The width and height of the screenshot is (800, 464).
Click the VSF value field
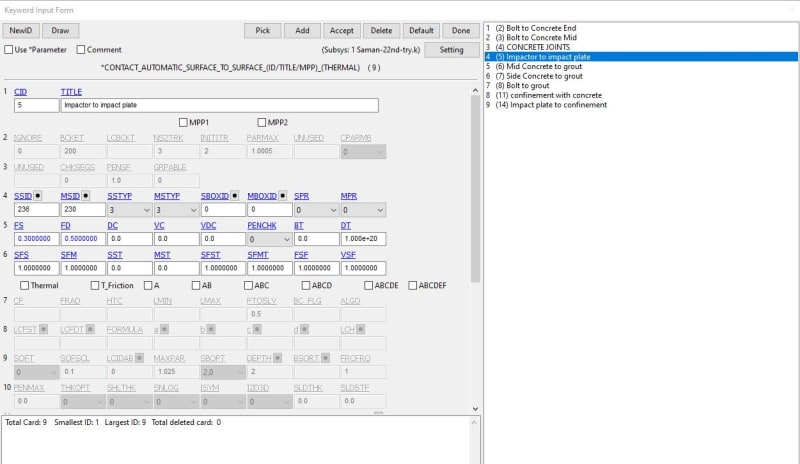point(363,268)
